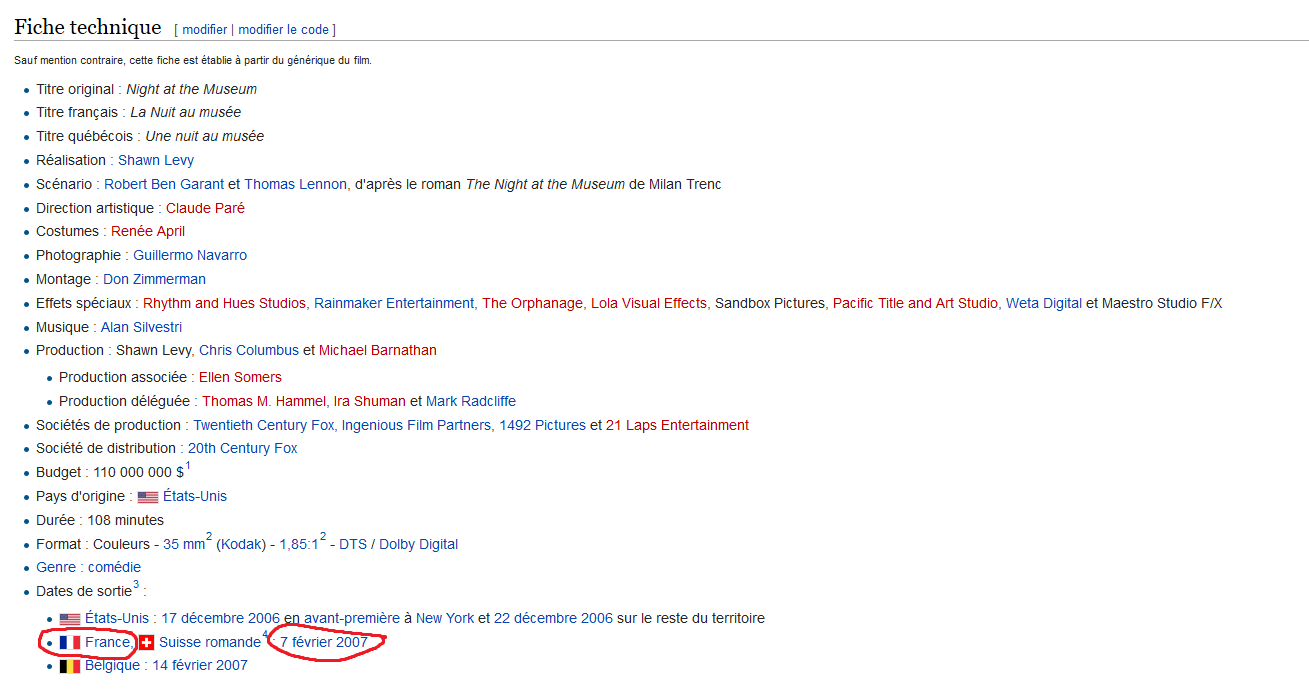Click the Genre link
The image size is (1309, 699).
[x=56, y=567]
